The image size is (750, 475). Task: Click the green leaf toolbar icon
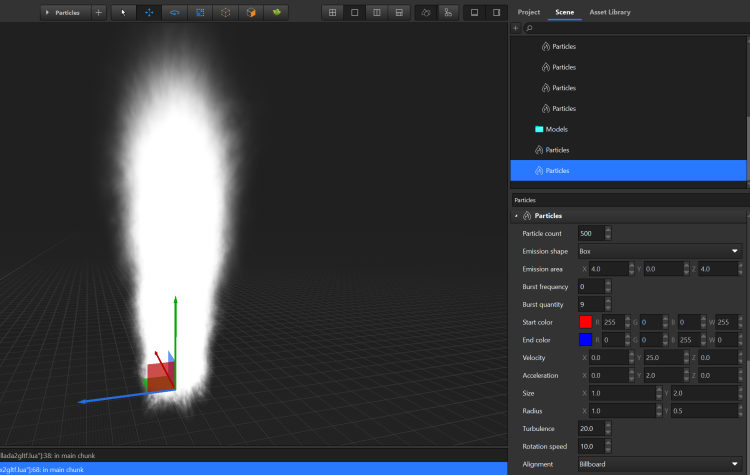click(276, 13)
